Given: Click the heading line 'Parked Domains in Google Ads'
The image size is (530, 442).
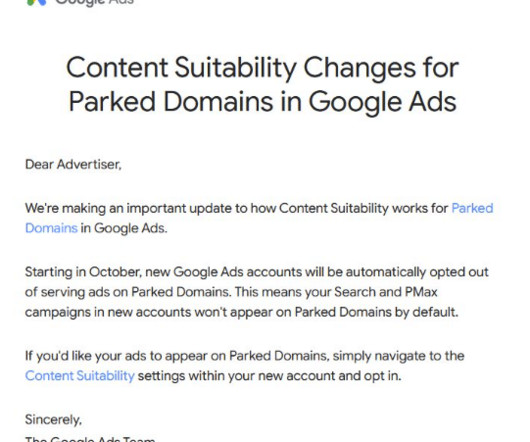Looking at the screenshot, I should coord(263,101).
